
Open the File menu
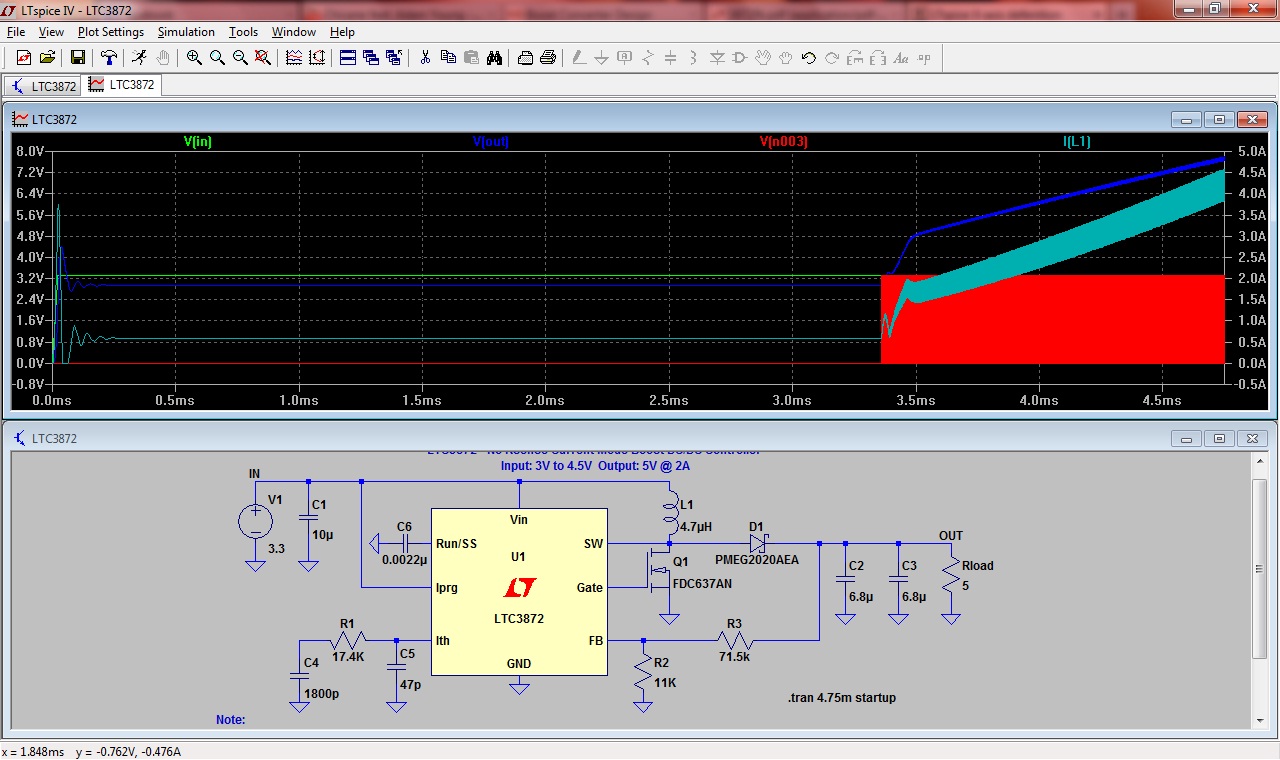pyautogui.click(x=16, y=32)
